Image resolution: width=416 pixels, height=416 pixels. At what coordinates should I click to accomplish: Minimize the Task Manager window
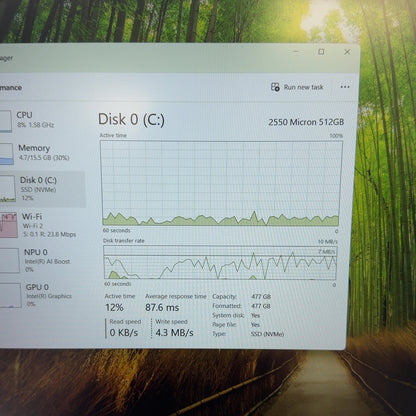point(296,51)
